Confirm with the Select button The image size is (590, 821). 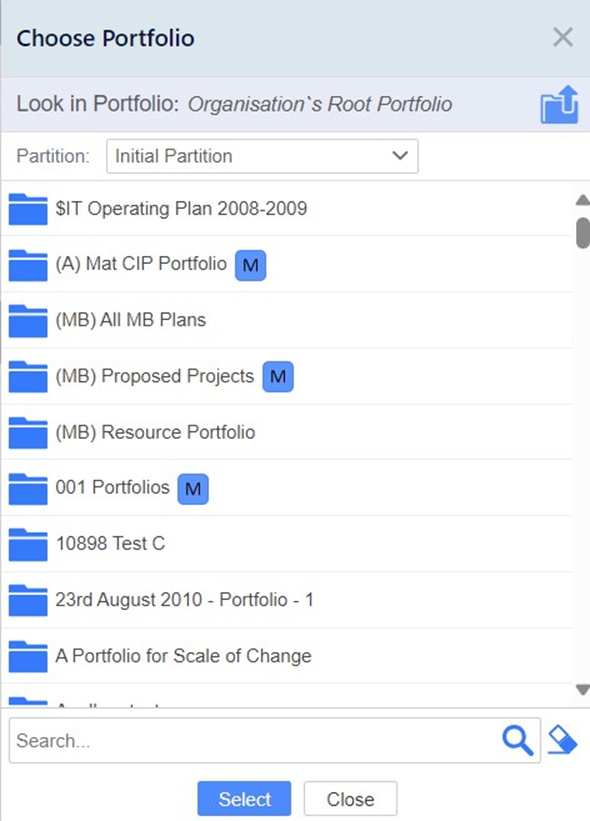pos(244,799)
